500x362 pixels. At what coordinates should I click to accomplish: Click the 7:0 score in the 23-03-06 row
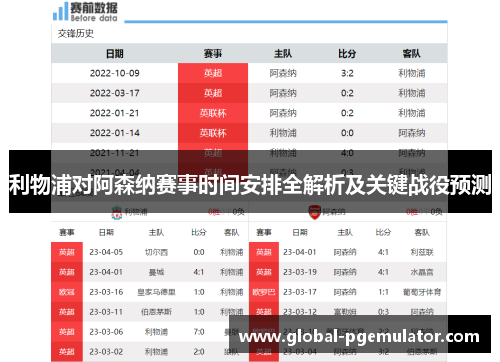[199, 332]
